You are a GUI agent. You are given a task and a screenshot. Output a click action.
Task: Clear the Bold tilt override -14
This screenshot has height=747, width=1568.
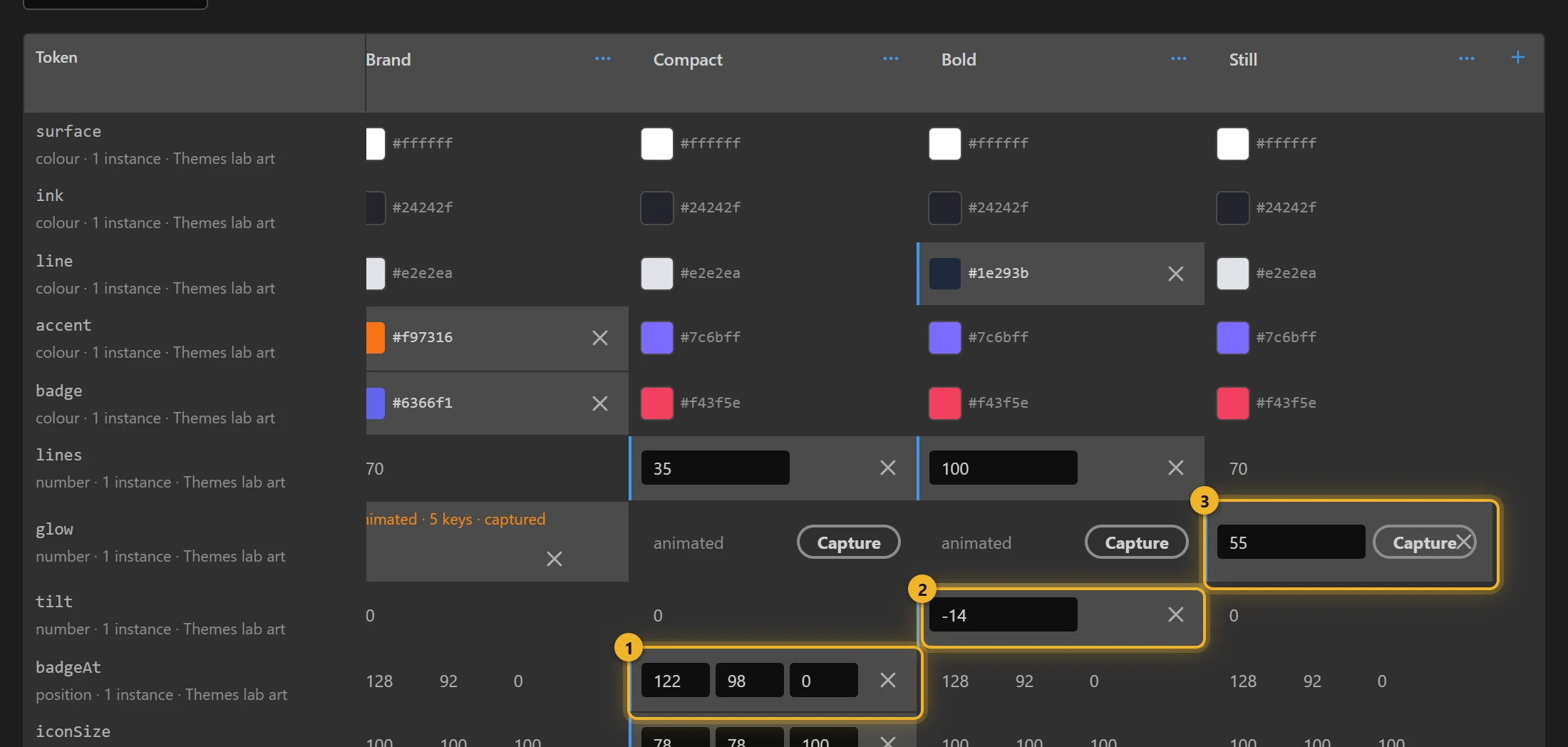(x=1176, y=614)
